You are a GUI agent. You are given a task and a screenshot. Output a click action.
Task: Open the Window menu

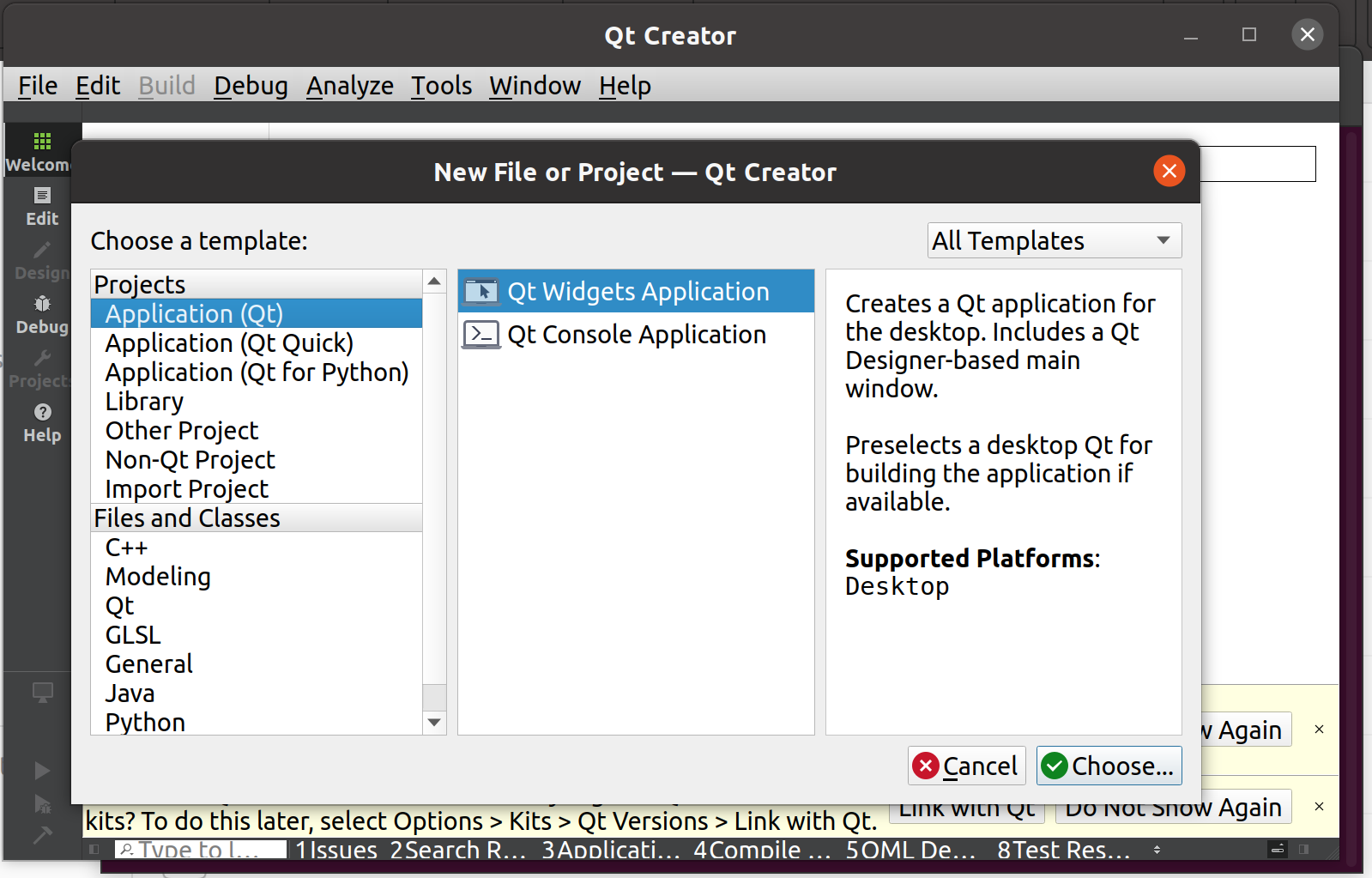tap(535, 86)
